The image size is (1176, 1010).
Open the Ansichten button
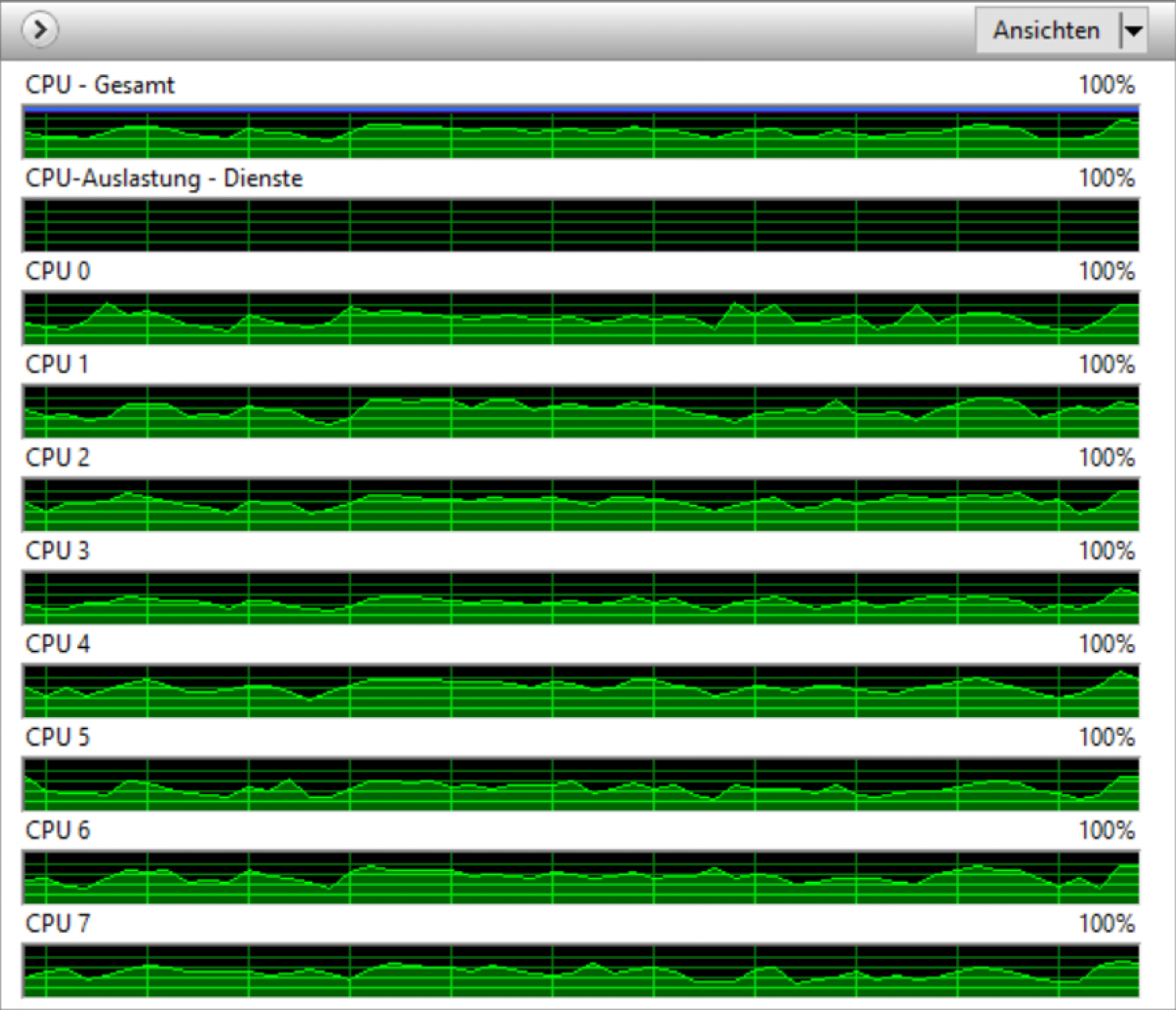coord(1047,30)
